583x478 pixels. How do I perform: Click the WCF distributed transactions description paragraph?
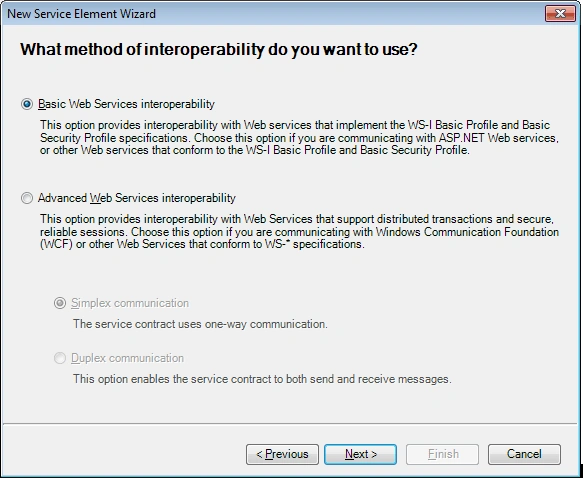(299, 232)
